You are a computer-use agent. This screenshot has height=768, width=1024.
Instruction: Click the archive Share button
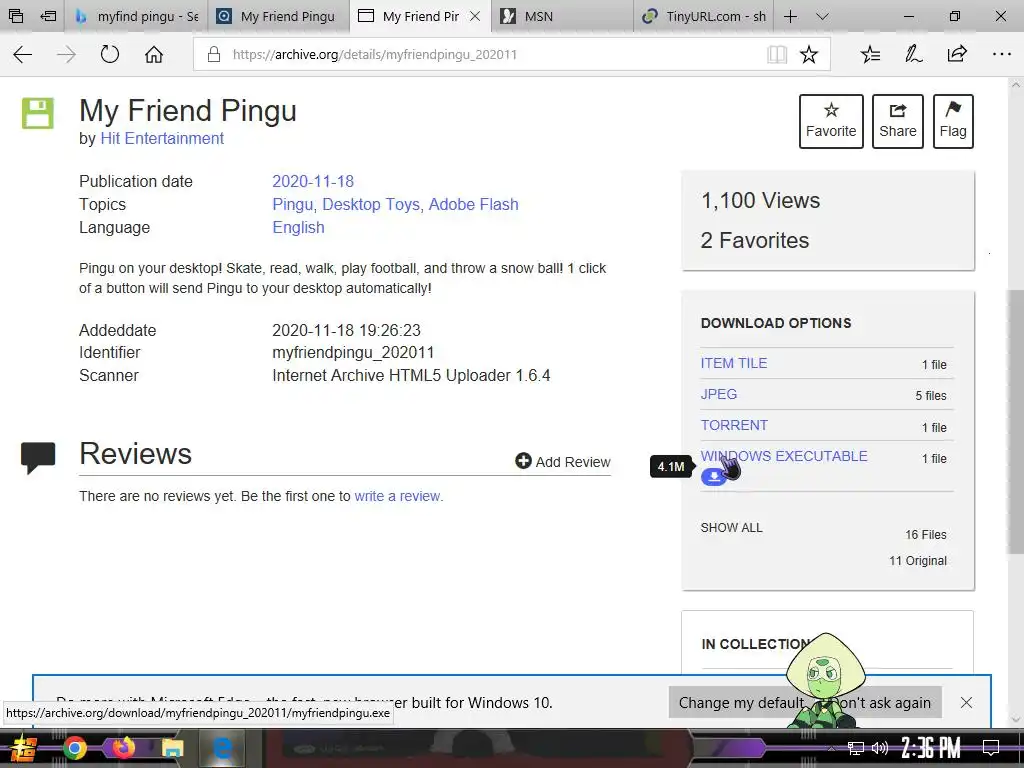898,121
